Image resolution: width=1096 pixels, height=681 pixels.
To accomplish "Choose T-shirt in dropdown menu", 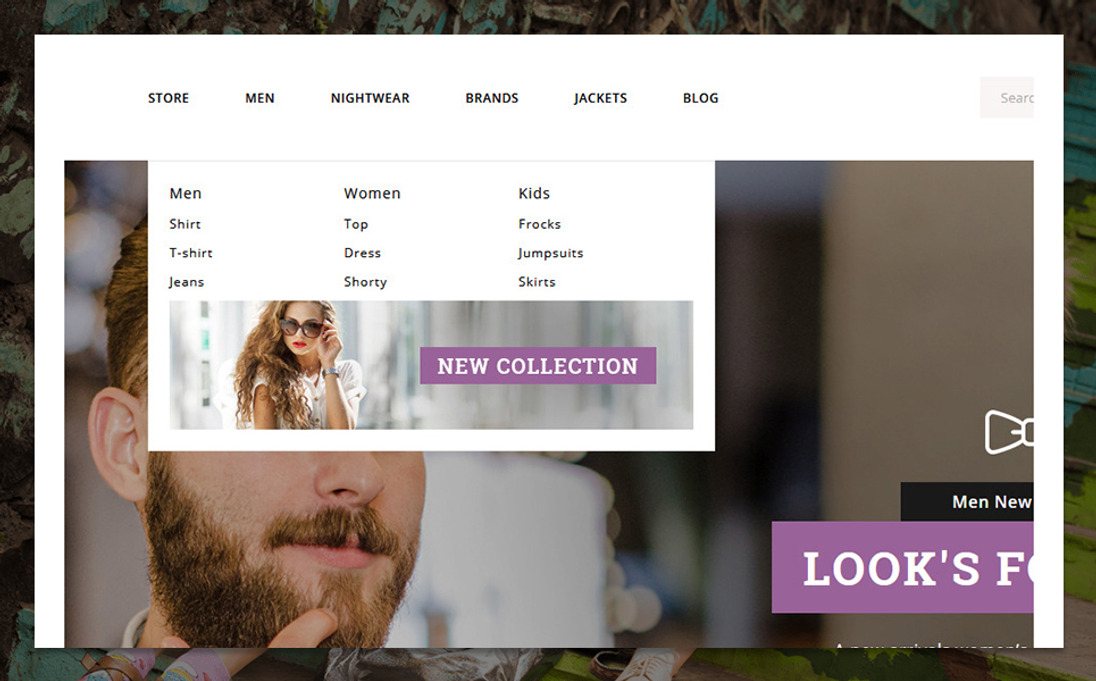I will point(191,252).
